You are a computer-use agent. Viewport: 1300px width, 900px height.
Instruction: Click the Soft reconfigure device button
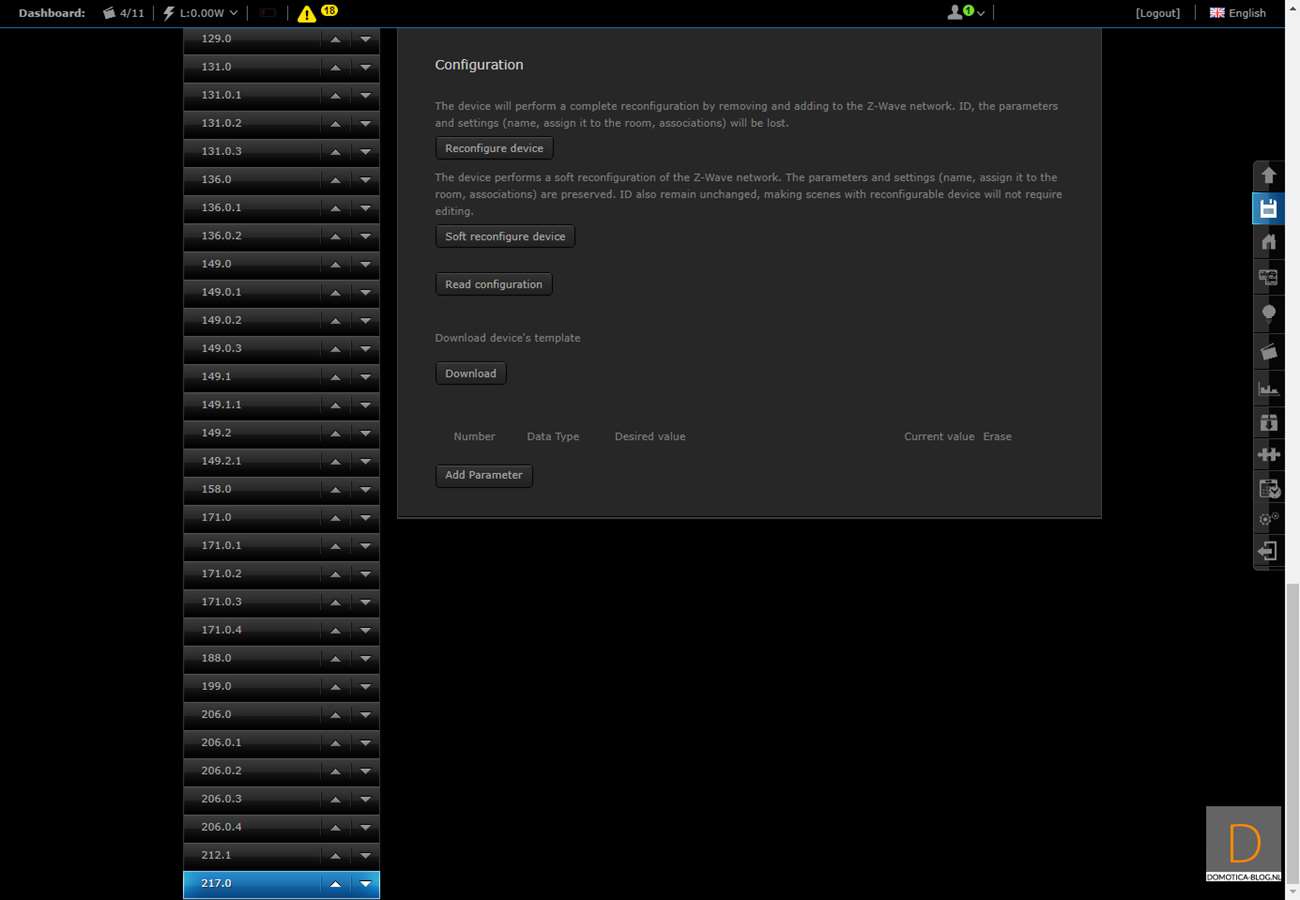pyautogui.click(x=505, y=236)
